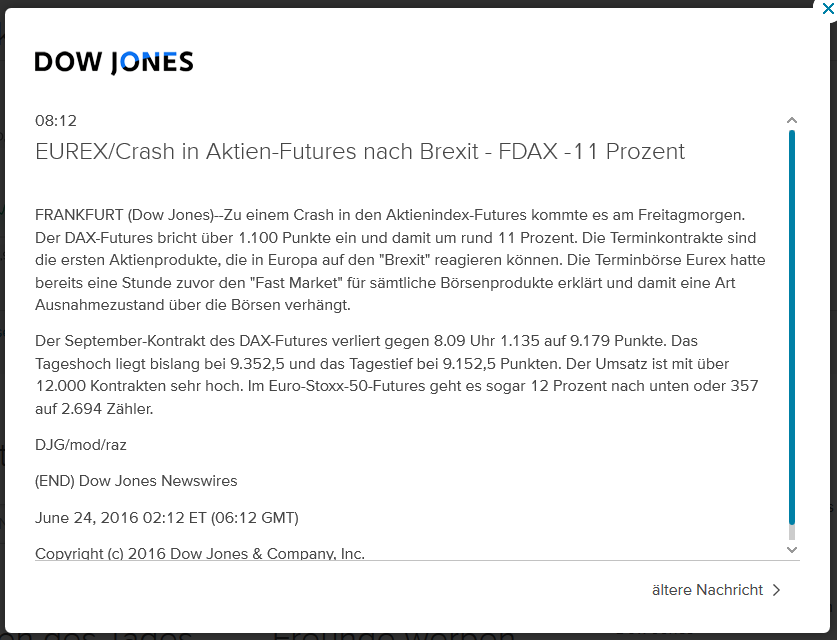Click the scroll-up arrow of the article
Screen dimensions: 837x640
point(792,121)
